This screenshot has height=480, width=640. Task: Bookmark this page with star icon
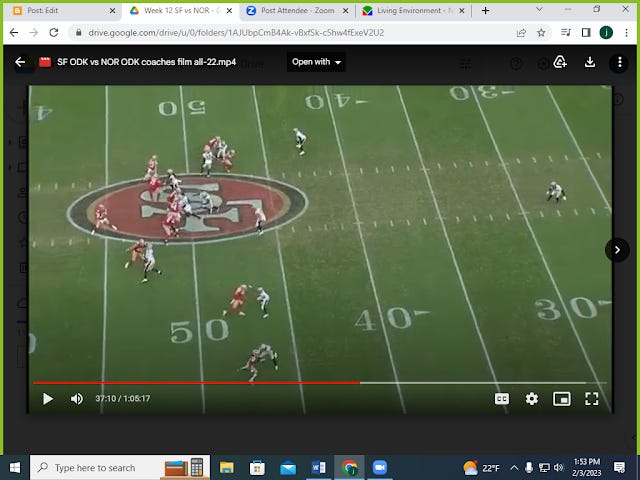click(541, 33)
